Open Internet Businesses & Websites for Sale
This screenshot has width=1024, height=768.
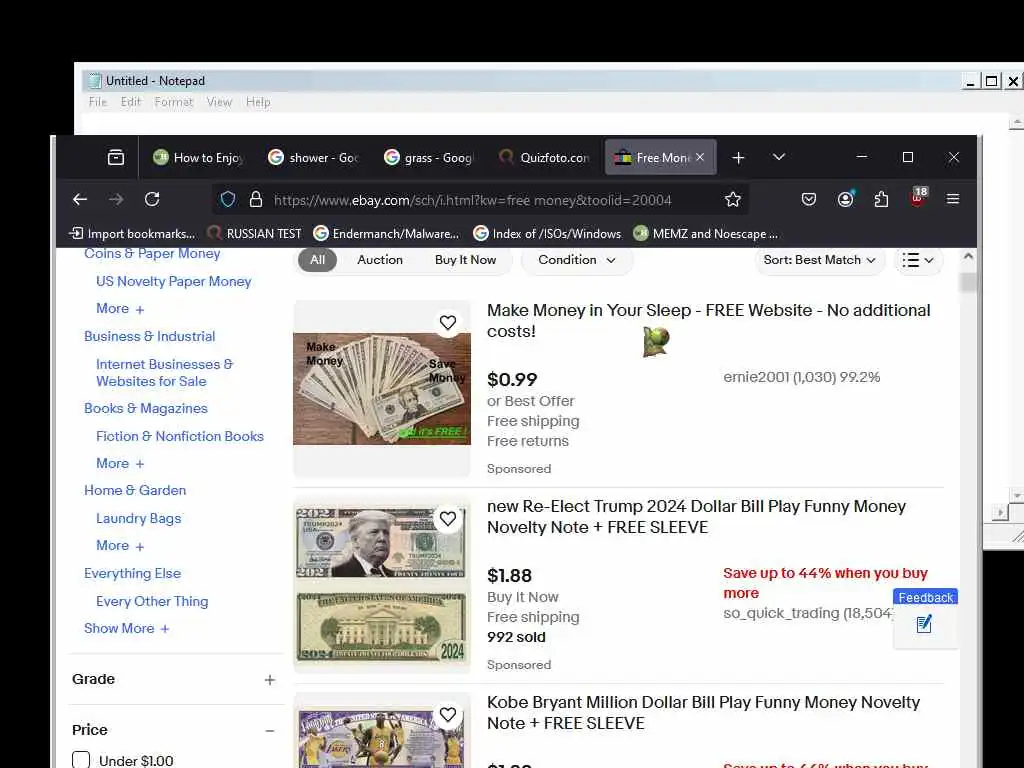(165, 373)
